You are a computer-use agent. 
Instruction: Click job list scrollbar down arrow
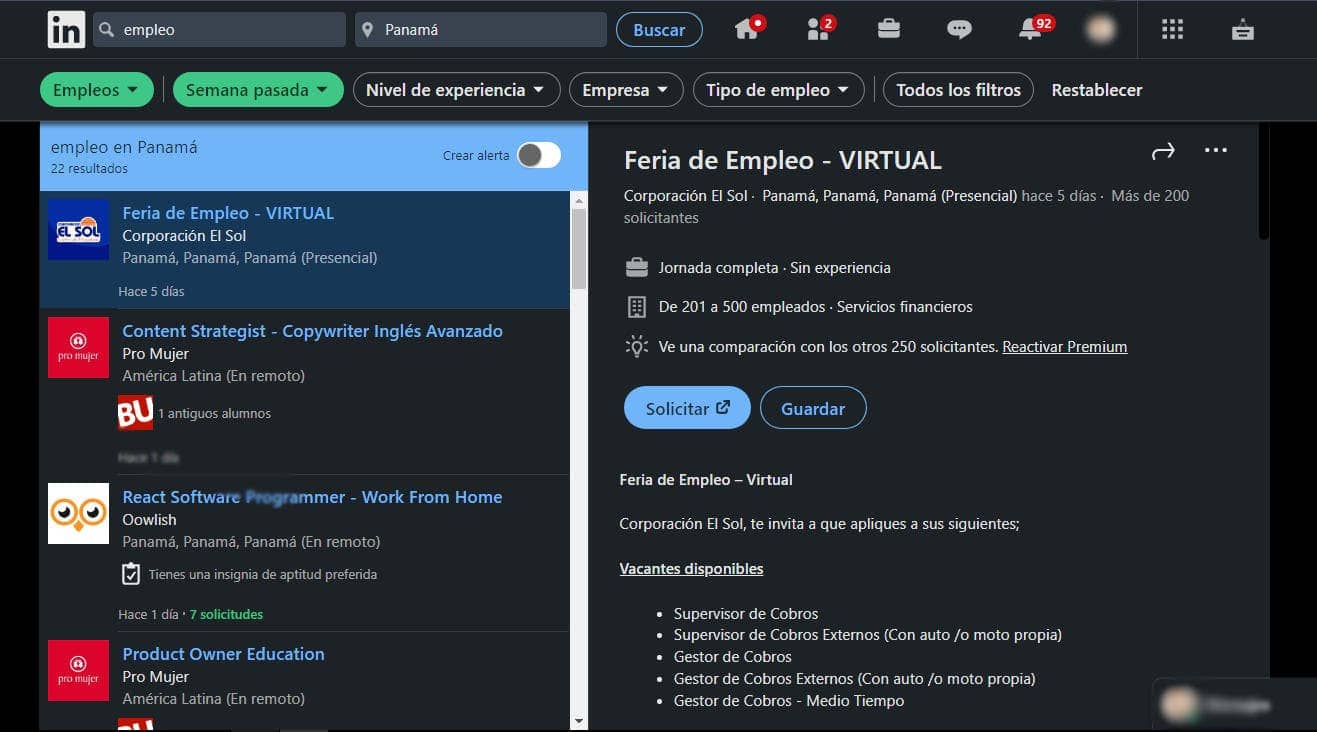click(x=579, y=720)
